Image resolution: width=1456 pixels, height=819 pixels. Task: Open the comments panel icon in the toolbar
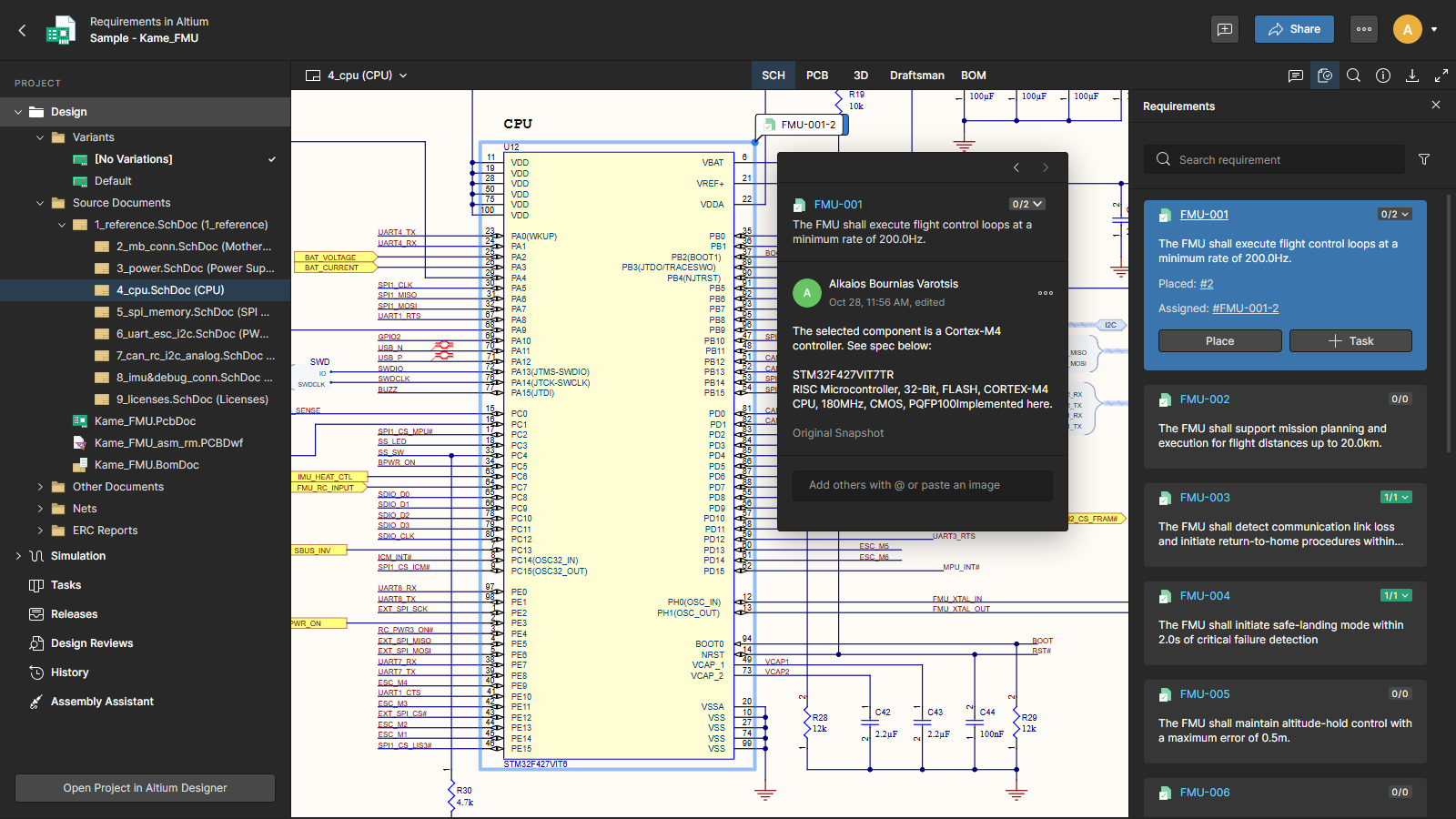click(1296, 76)
